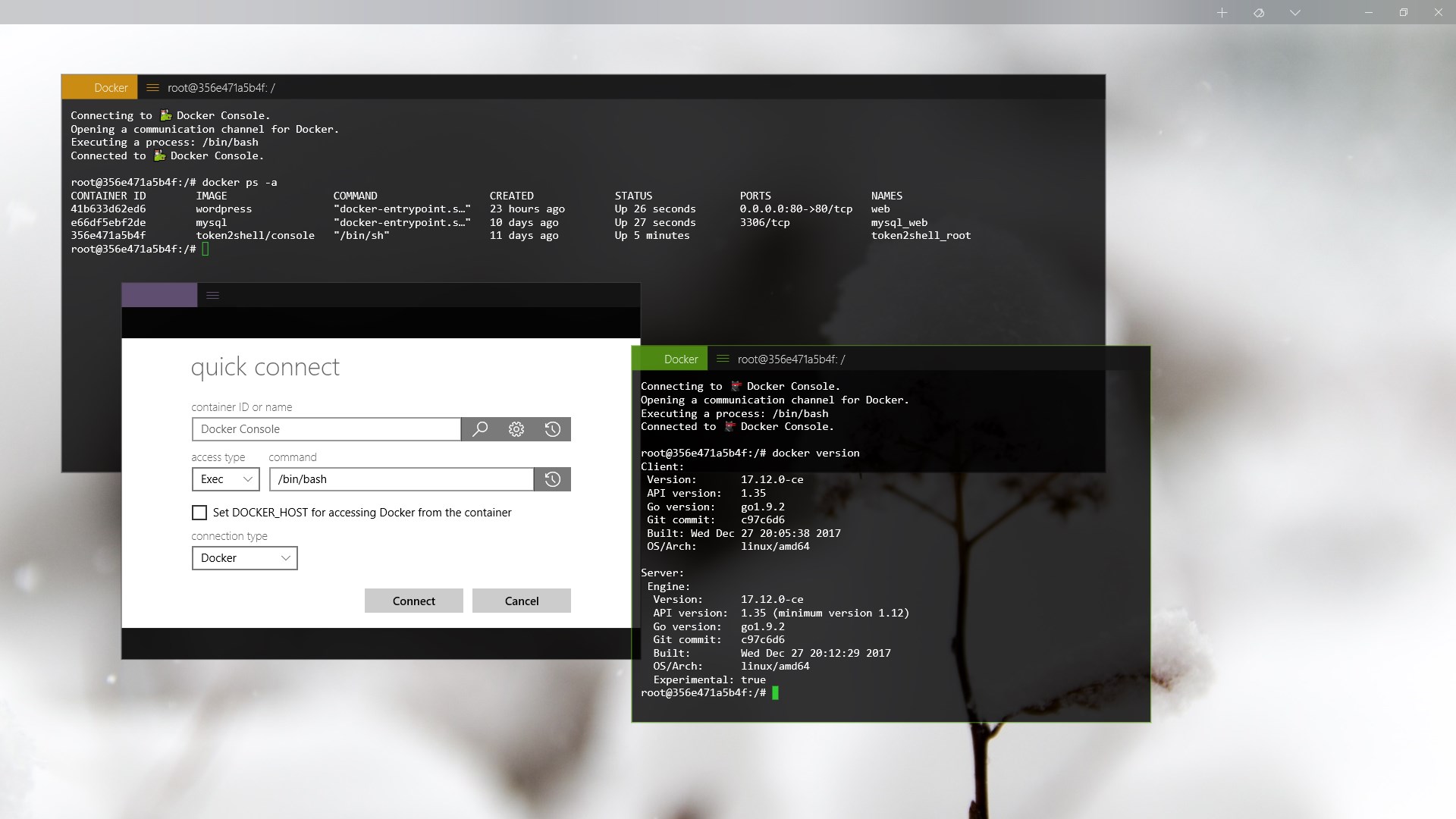Click the plus icon to add a new terminal
The width and height of the screenshot is (1456, 819).
click(1222, 13)
